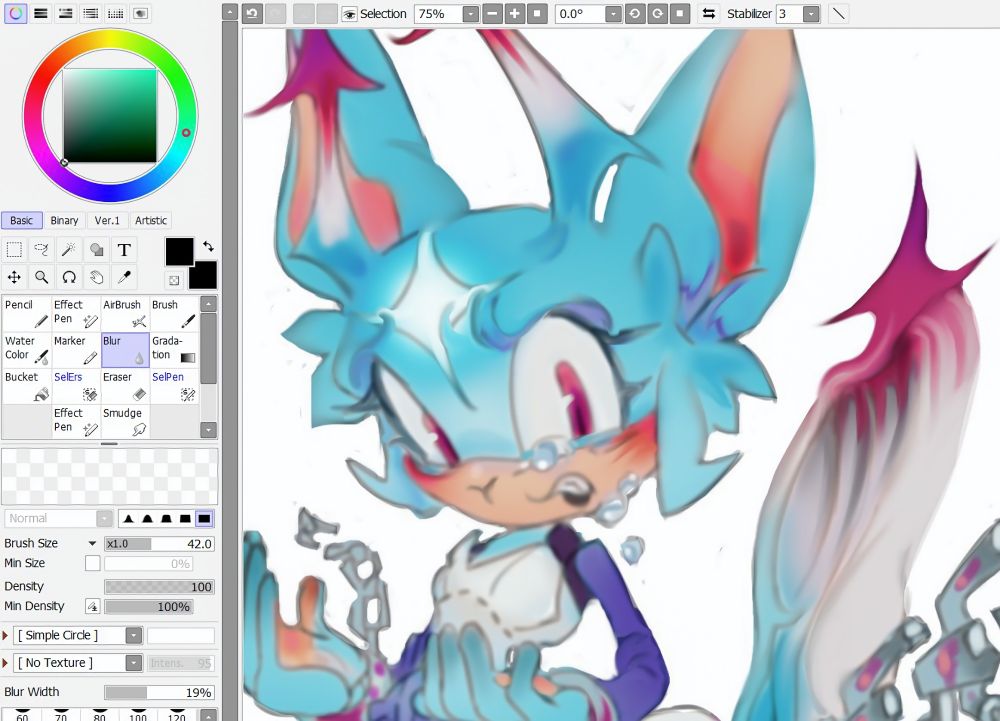
Task: Choose the AirBrush tool
Action: coord(125,313)
